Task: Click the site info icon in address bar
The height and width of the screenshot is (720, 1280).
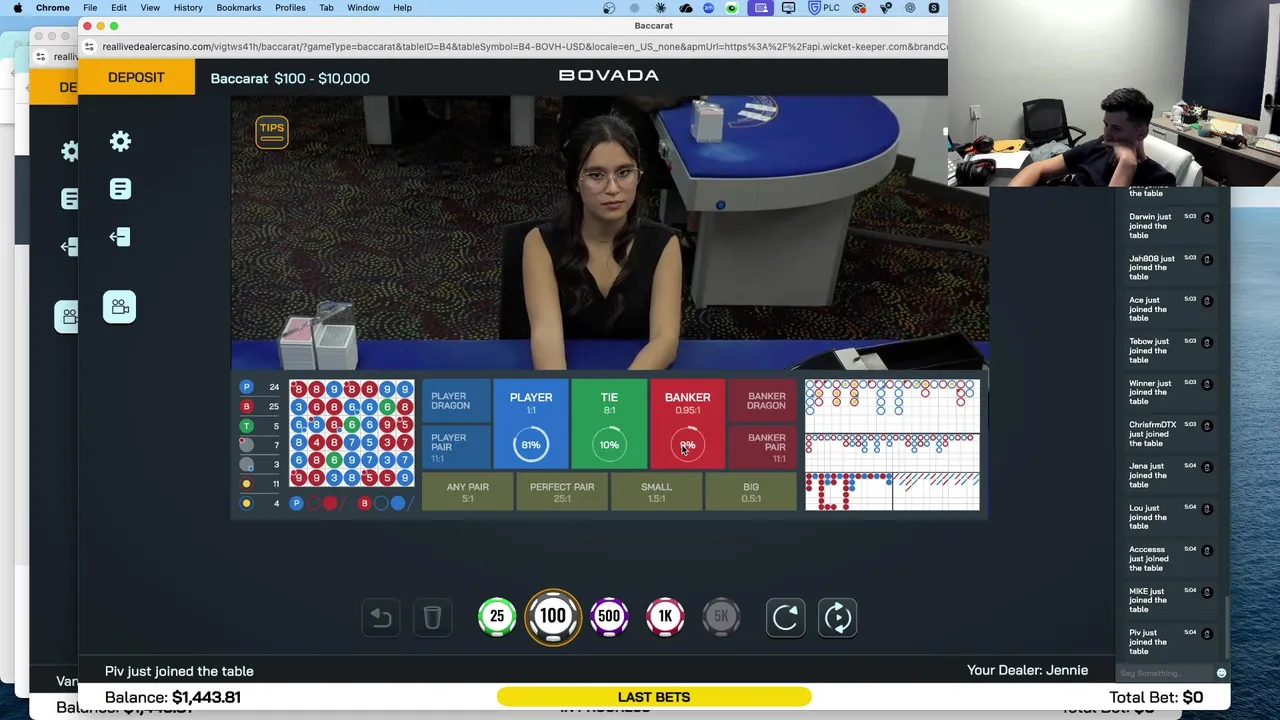Action: [x=89, y=47]
